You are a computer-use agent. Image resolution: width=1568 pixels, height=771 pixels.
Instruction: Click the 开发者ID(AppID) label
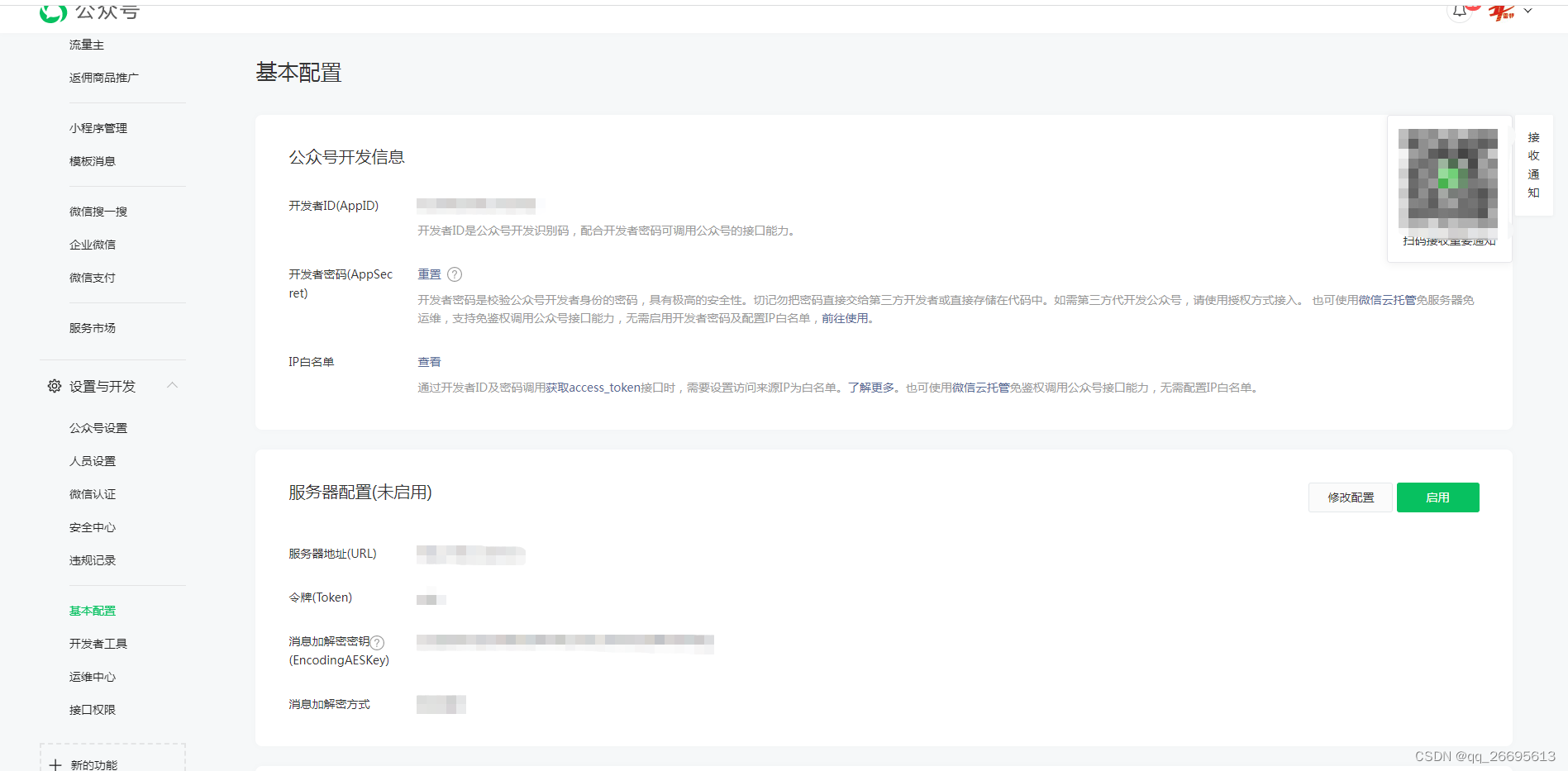coord(333,206)
